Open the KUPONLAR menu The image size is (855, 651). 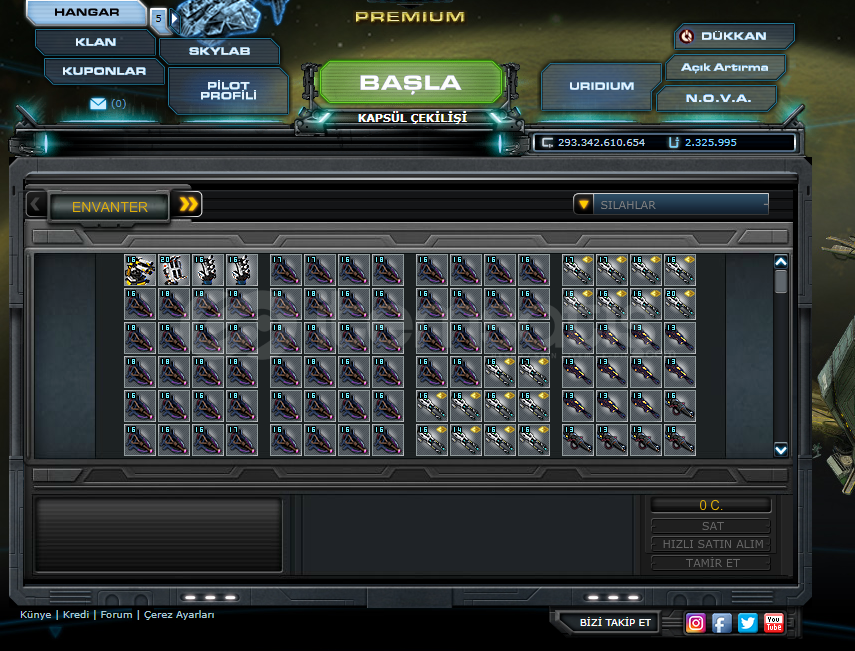tap(104, 71)
